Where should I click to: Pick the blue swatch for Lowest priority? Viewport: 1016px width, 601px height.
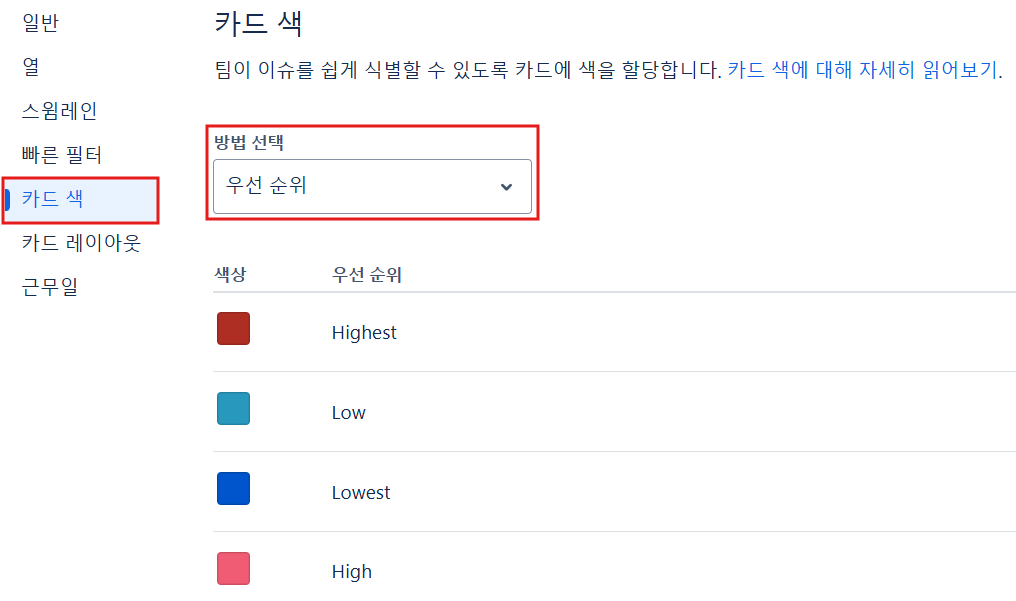click(233, 488)
